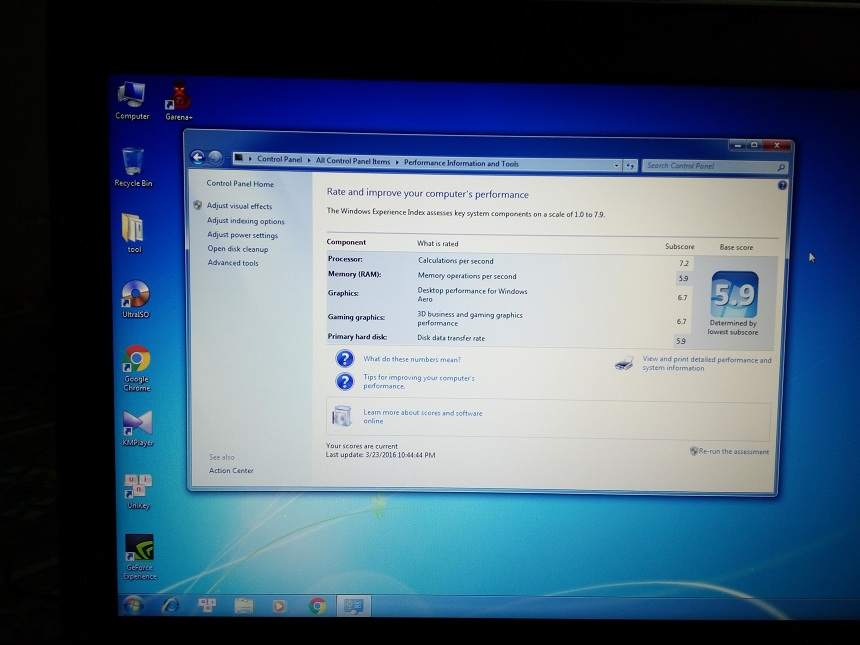
Task: Open 'Action Center' under See also
Action: pos(231,471)
